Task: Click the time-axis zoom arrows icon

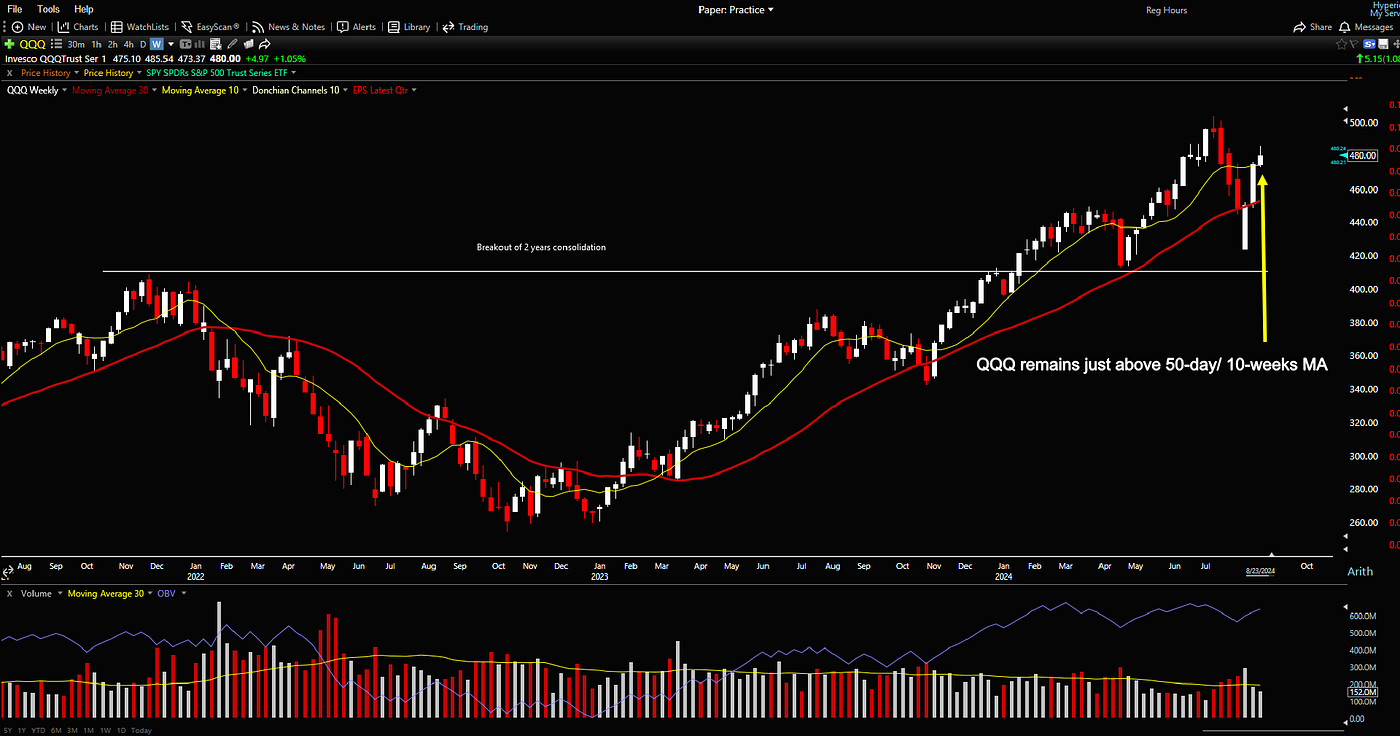Action: coord(8,571)
